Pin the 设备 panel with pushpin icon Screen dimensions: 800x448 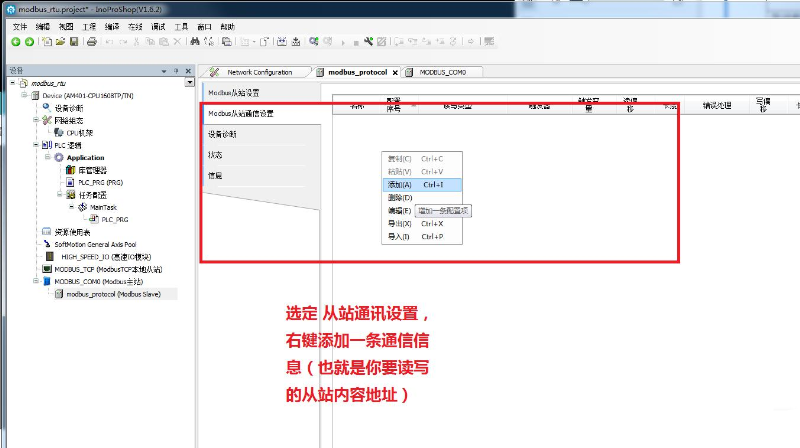coord(176,71)
